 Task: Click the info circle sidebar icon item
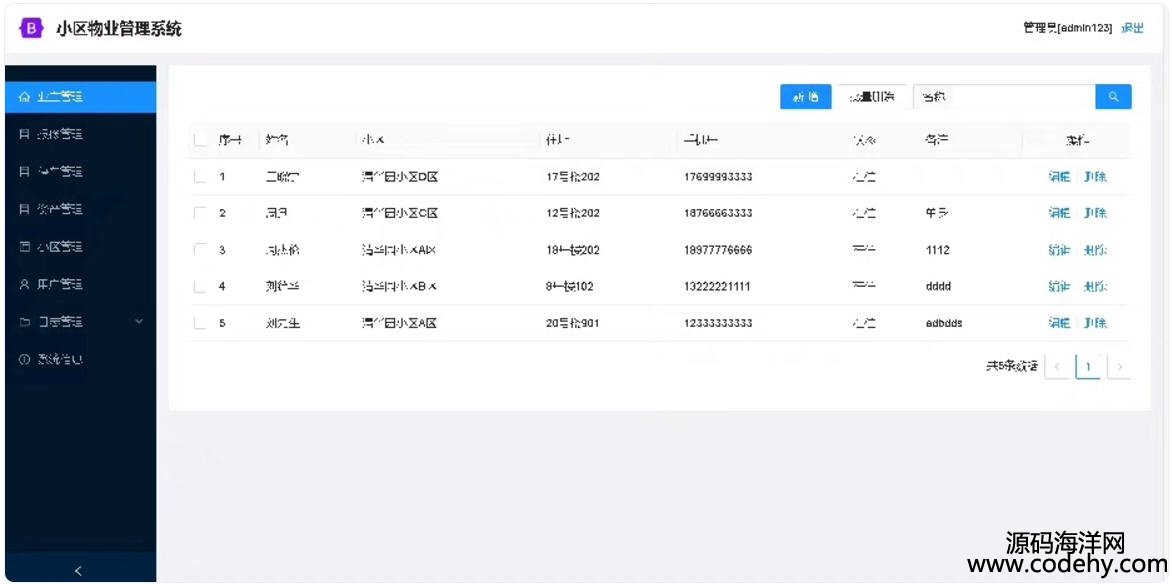point(80,359)
